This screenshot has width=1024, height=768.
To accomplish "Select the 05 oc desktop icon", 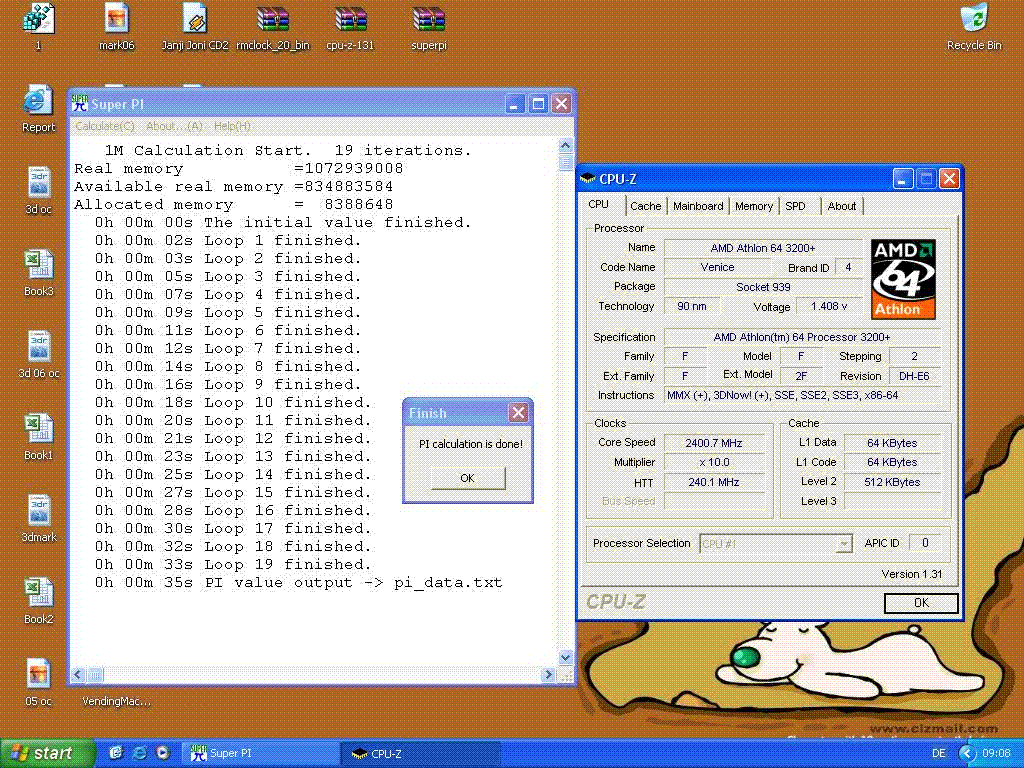I will (x=39, y=682).
